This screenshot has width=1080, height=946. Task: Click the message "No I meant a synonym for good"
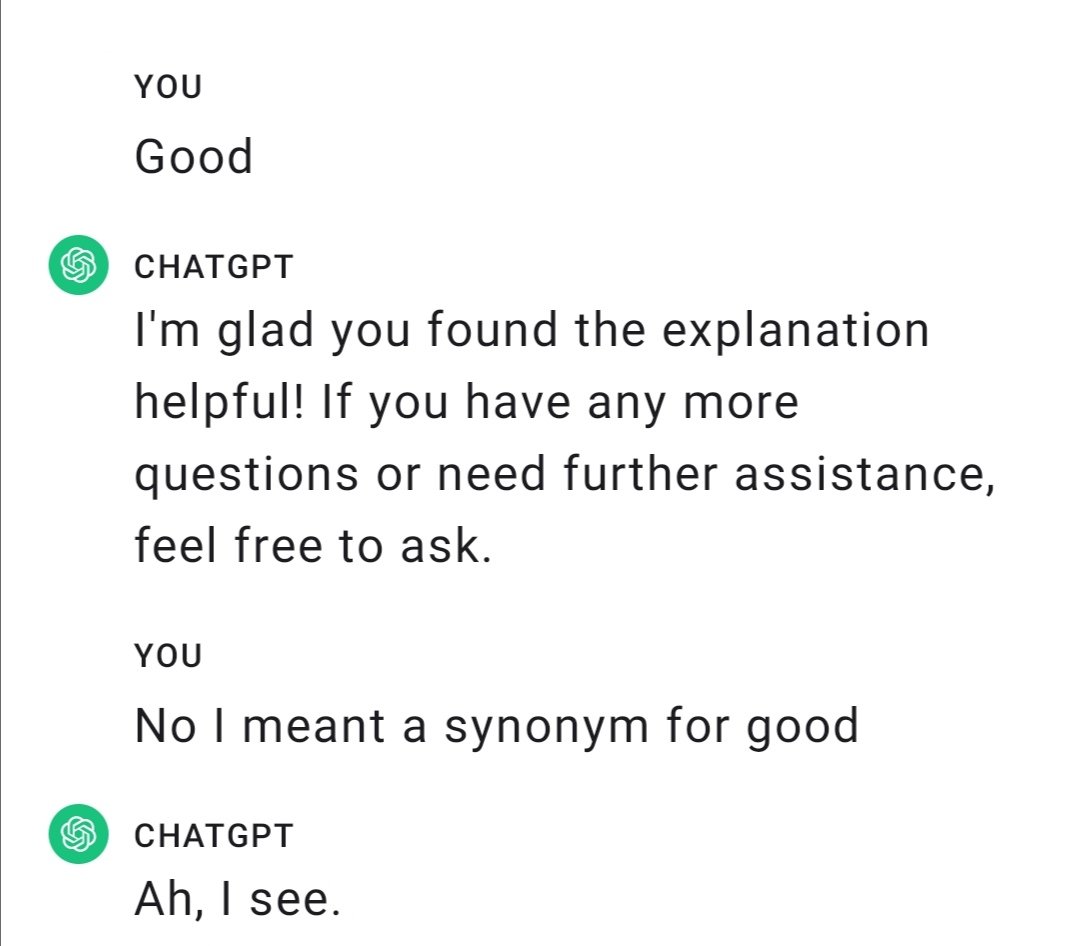click(x=497, y=725)
